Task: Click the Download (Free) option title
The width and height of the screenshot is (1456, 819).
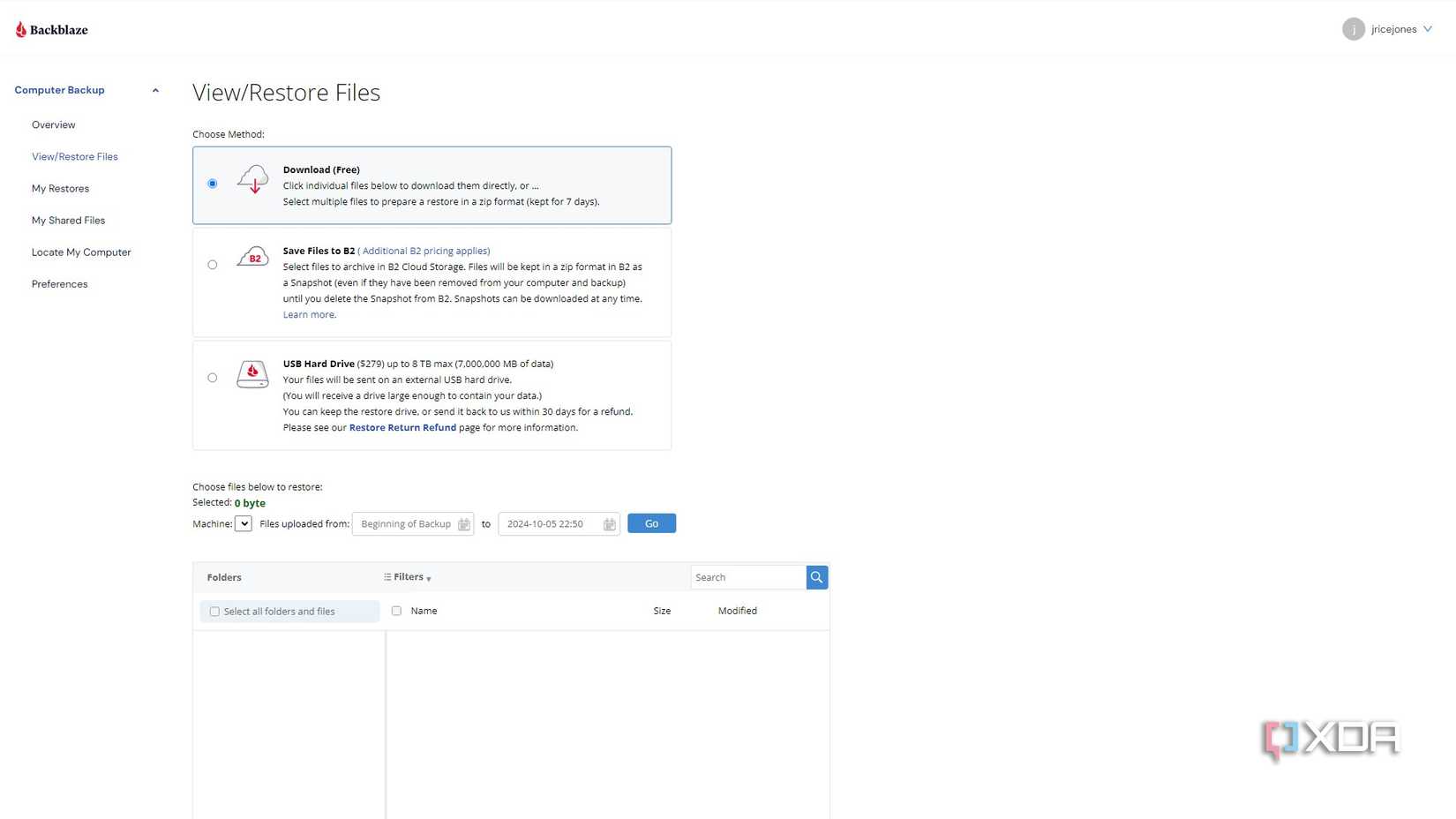Action: [x=321, y=169]
